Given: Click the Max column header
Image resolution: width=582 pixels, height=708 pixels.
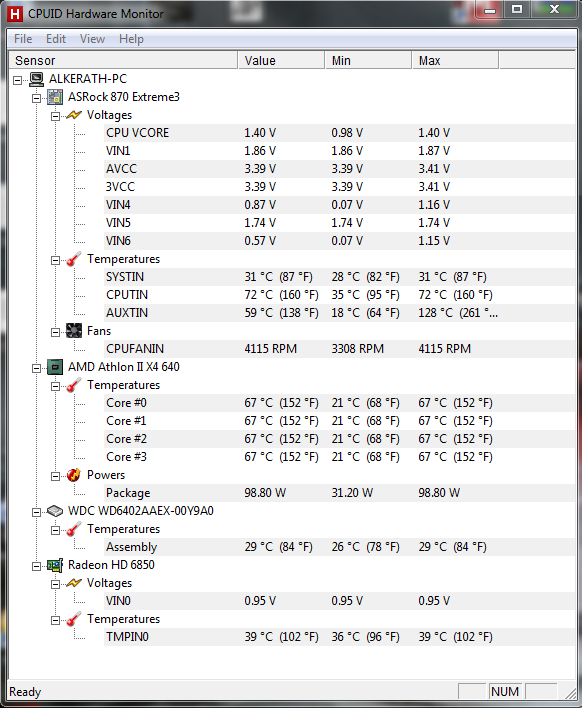Looking at the screenshot, I should tap(455, 61).
